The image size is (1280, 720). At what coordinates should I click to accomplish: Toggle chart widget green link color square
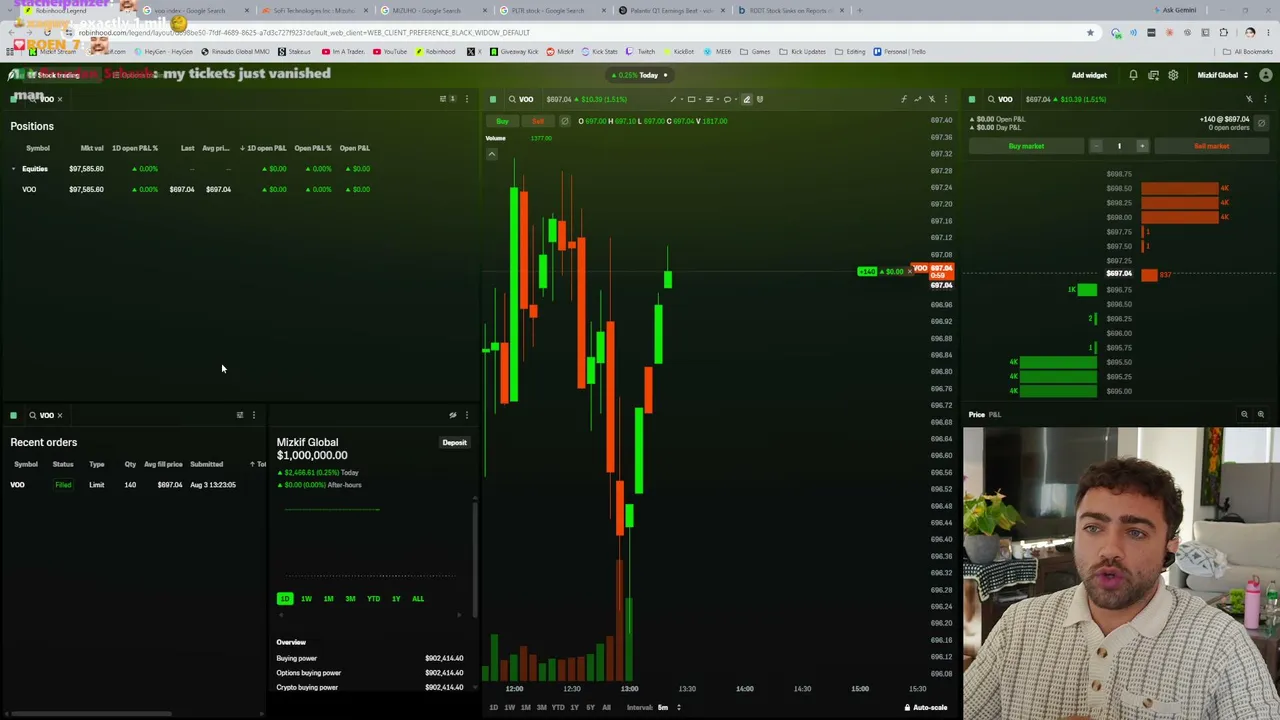coord(493,99)
